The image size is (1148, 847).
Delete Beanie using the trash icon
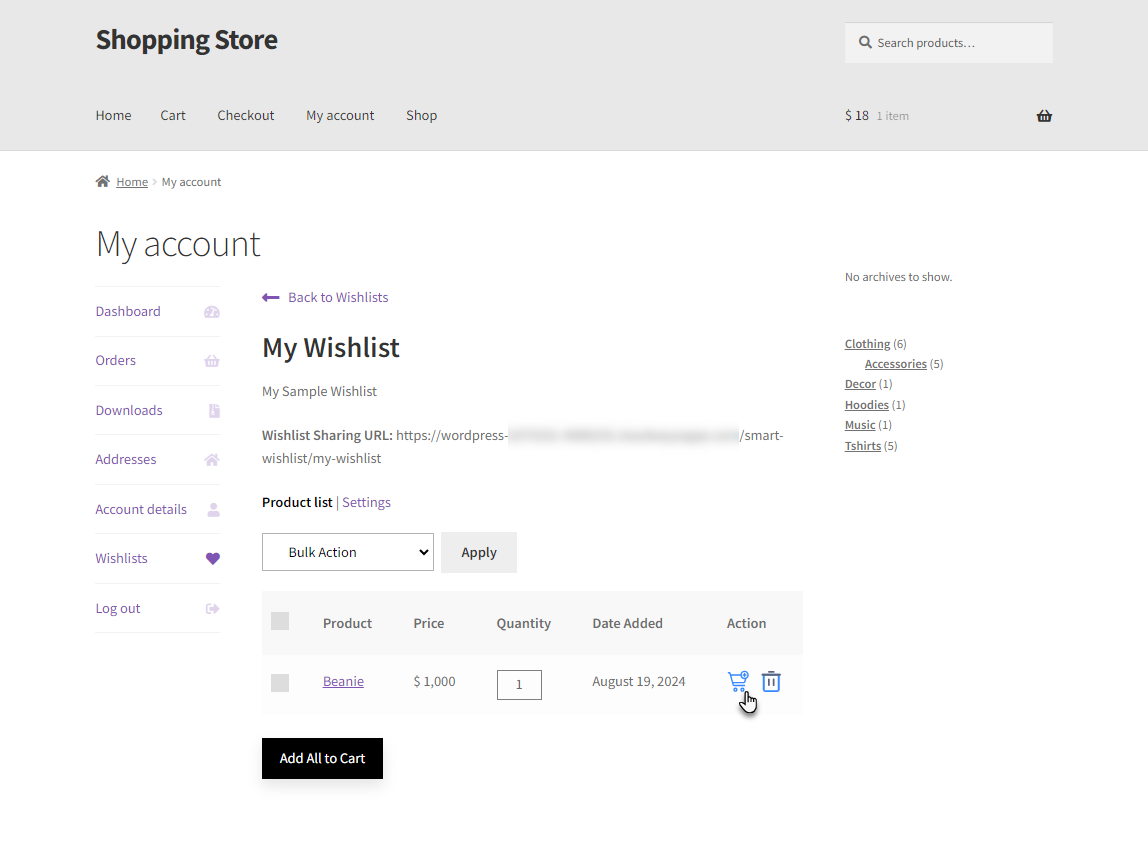(x=771, y=681)
